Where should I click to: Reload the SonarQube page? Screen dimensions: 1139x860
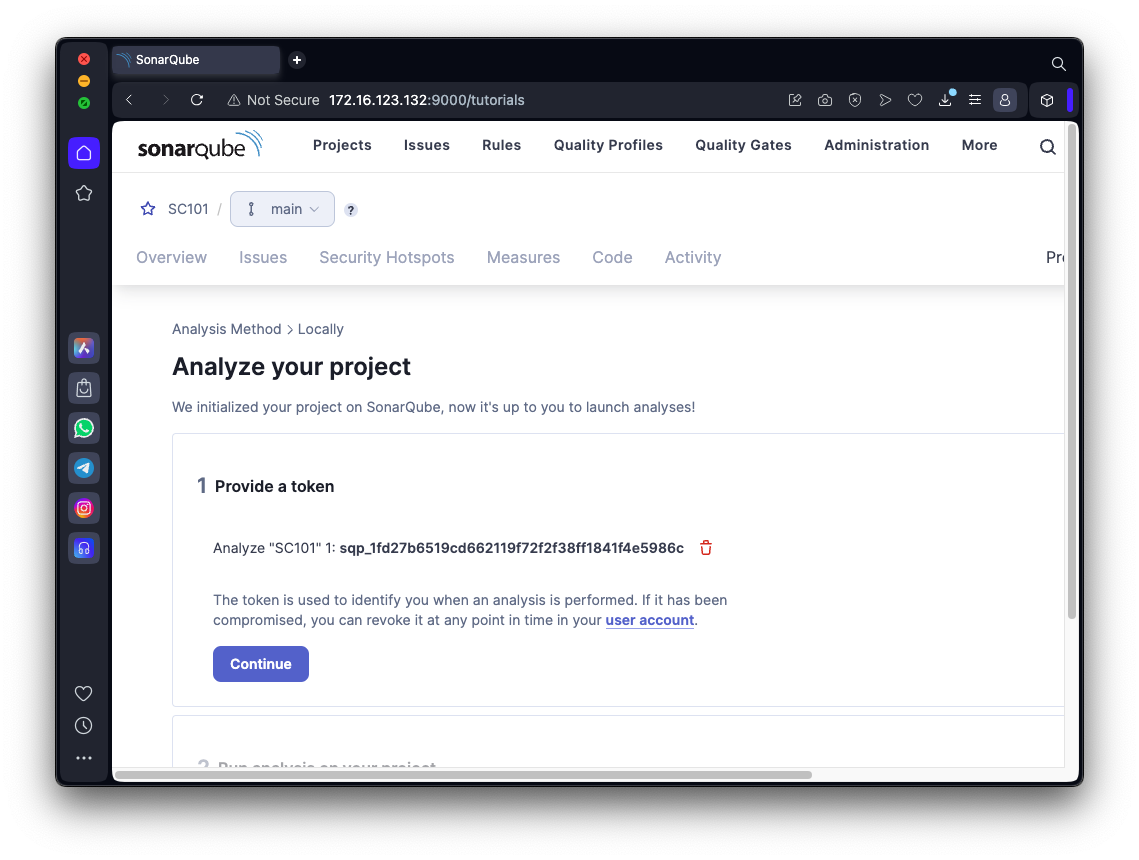point(197,100)
